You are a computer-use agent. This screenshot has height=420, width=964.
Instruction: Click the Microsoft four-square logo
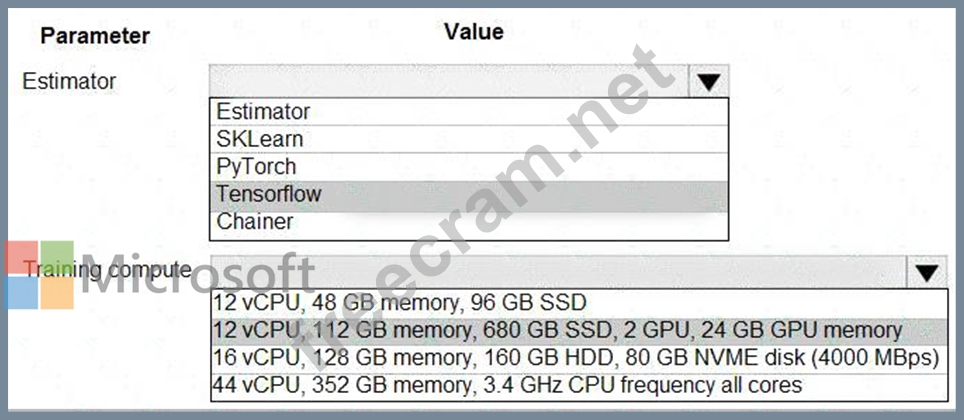(40, 274)
